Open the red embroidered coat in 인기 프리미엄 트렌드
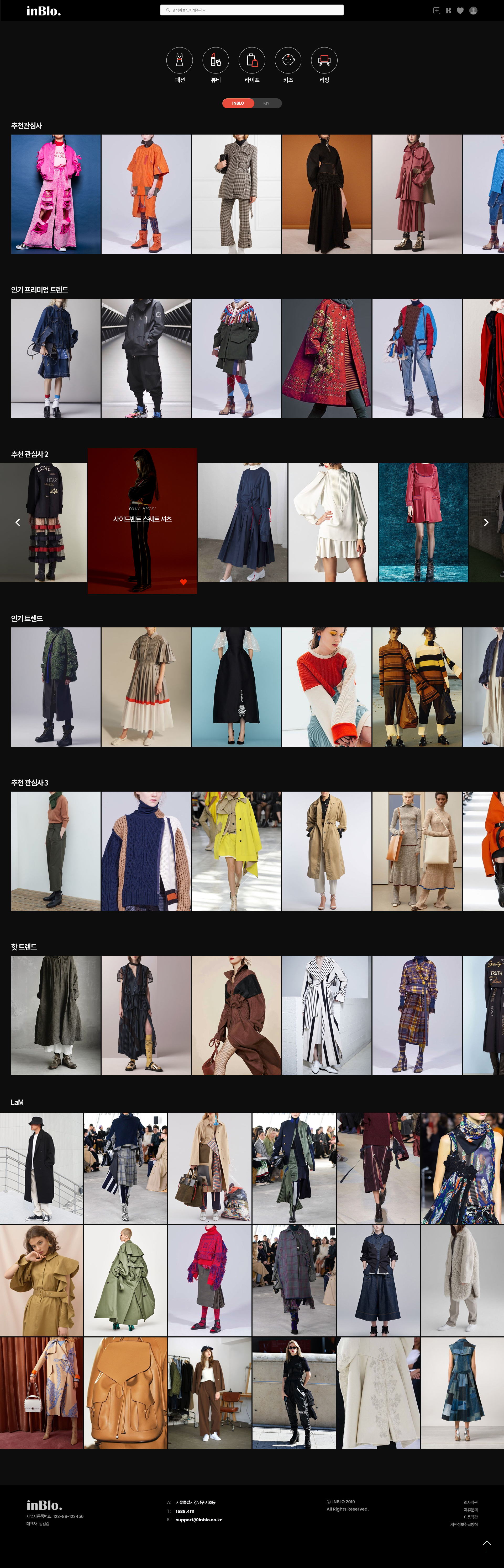 tap(327, 359)
